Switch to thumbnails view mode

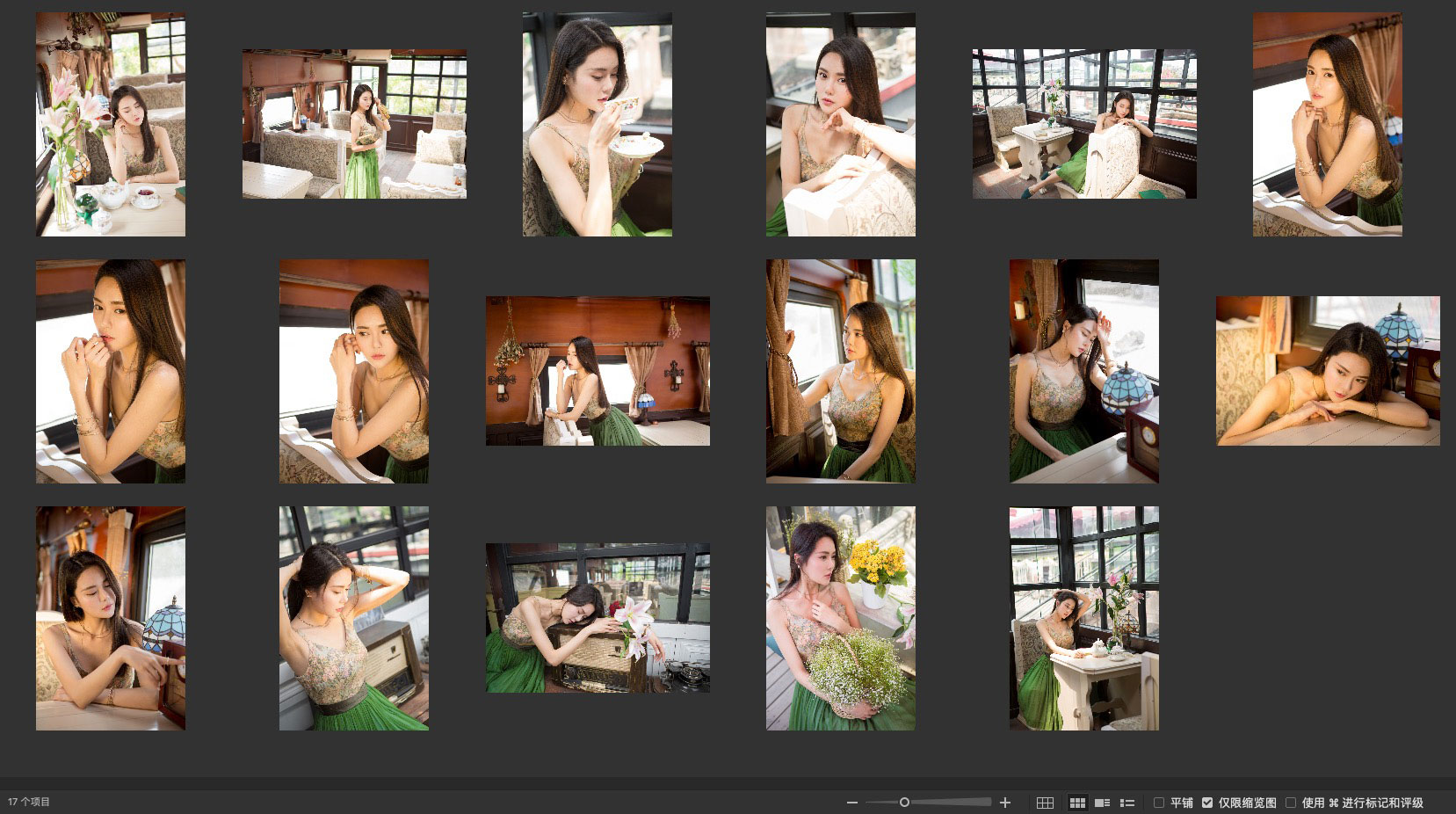pos(1077,803)
